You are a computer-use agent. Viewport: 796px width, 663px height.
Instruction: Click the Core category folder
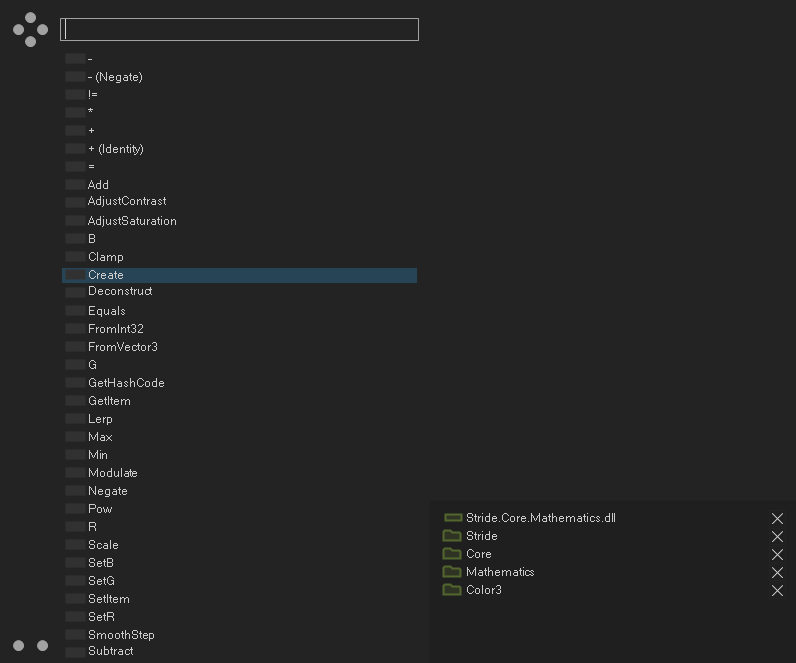(479, 554)
